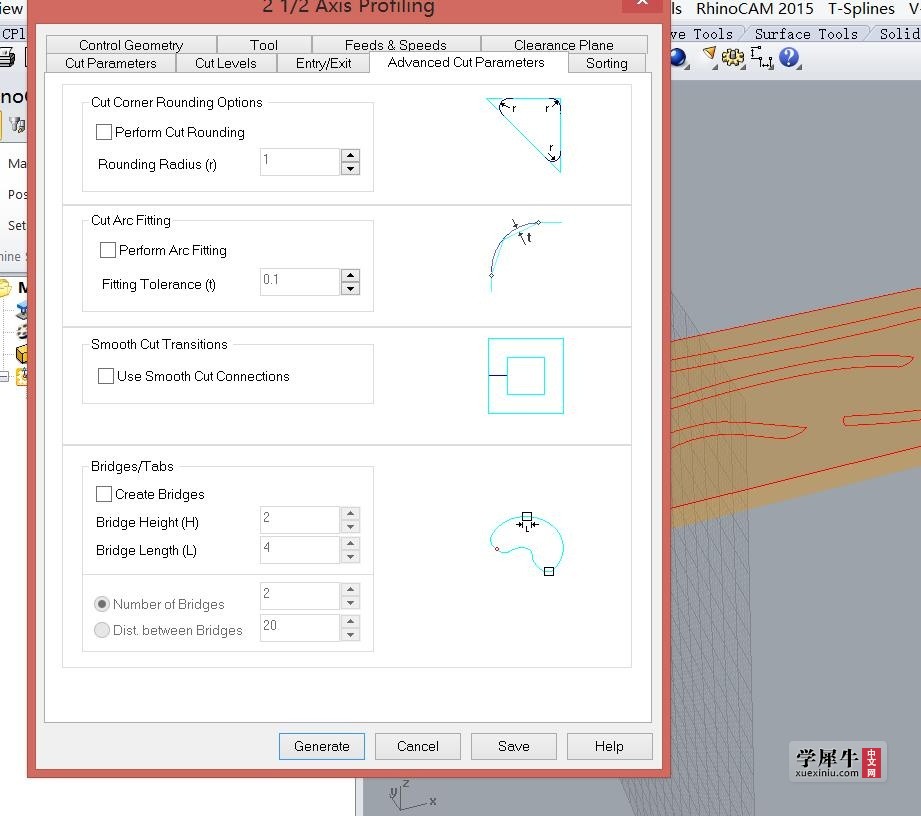Image resolution: width=921 pixels, height=816 pixels.
Task: Click the Cancel button
Action: pyautogui.click(x=418, y=746)
